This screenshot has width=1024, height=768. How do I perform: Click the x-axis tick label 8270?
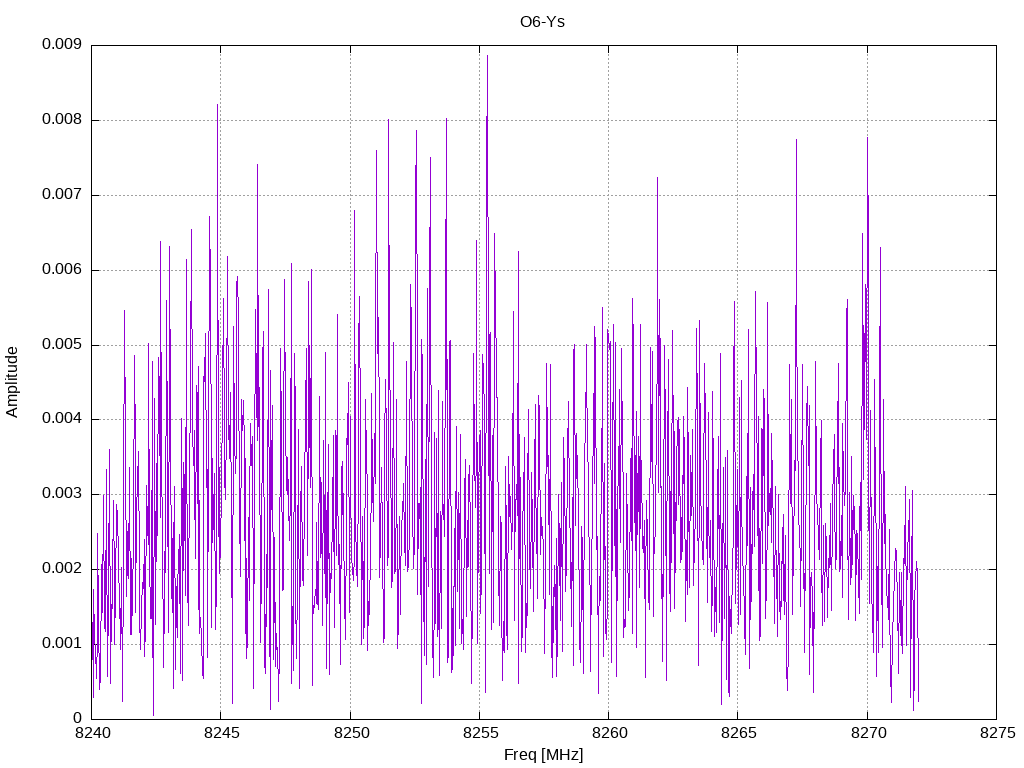[869, 733]
